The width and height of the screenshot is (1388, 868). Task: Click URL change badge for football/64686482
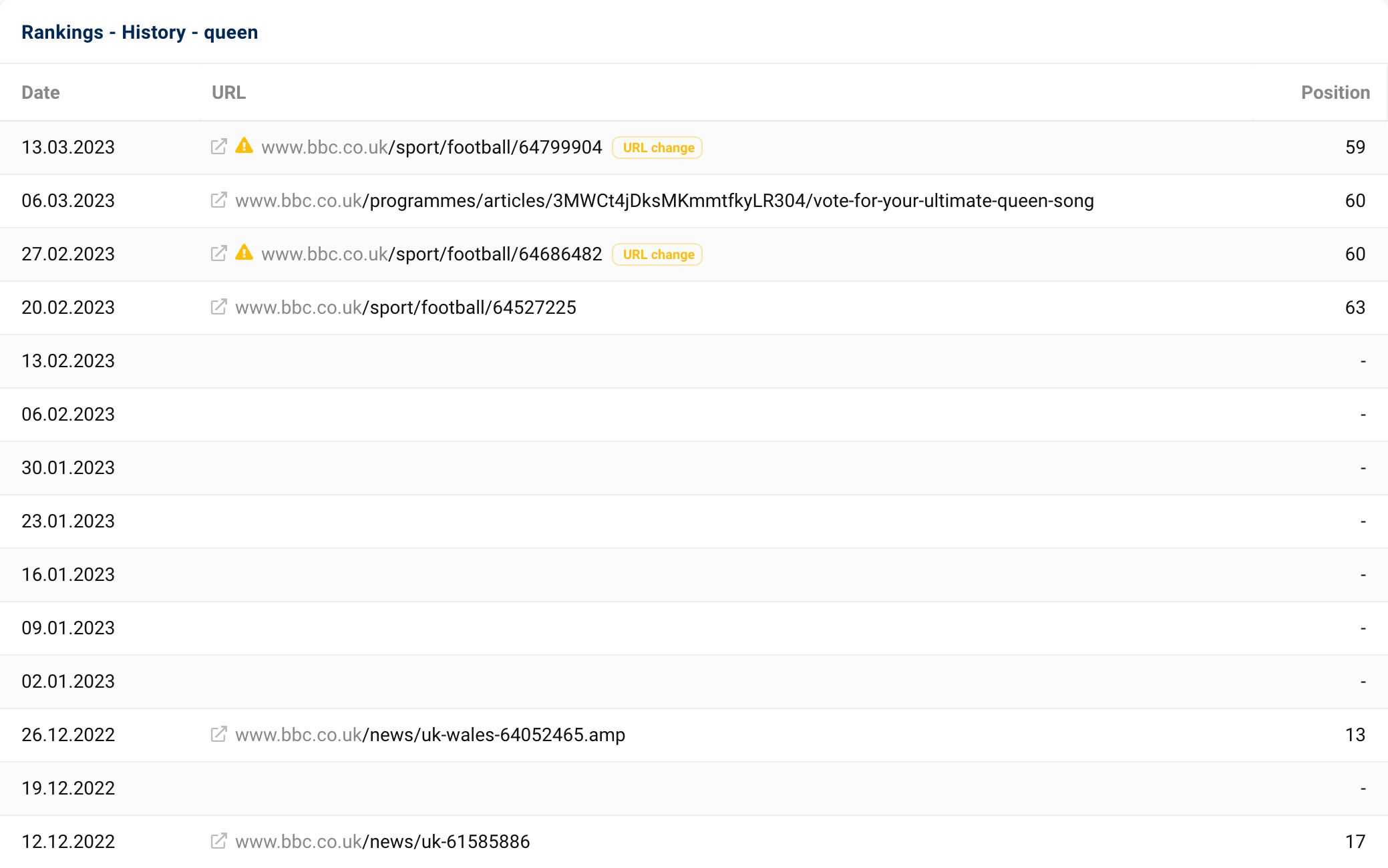click(x=658, y=254)
